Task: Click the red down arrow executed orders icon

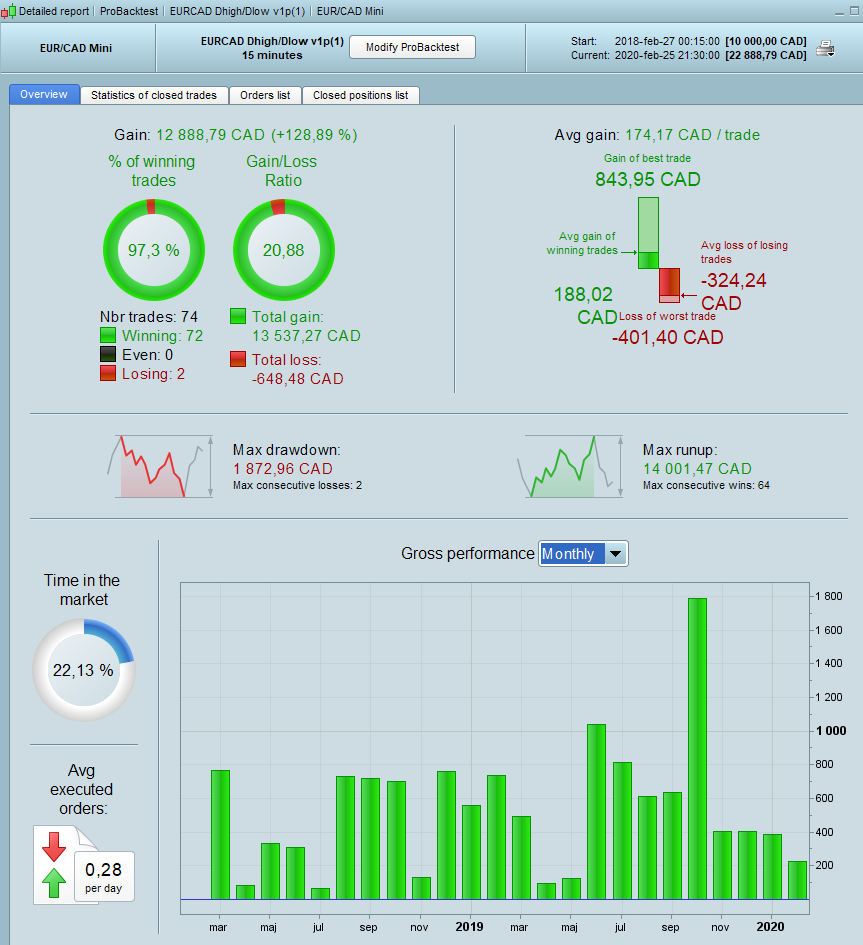Action: (54, 847)
